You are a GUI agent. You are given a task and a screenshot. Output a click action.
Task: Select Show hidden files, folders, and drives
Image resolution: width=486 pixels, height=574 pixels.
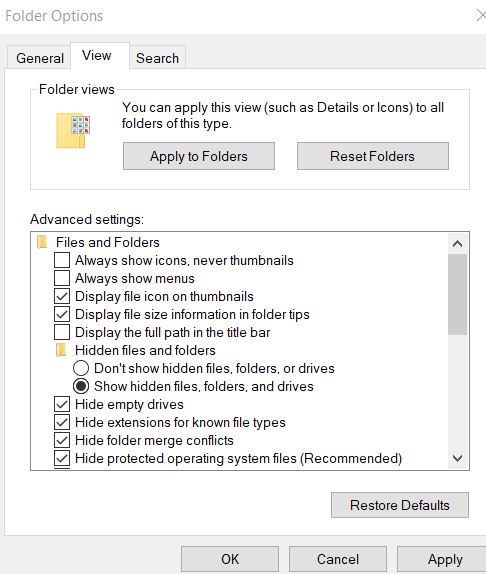click(x=81, y=386)
